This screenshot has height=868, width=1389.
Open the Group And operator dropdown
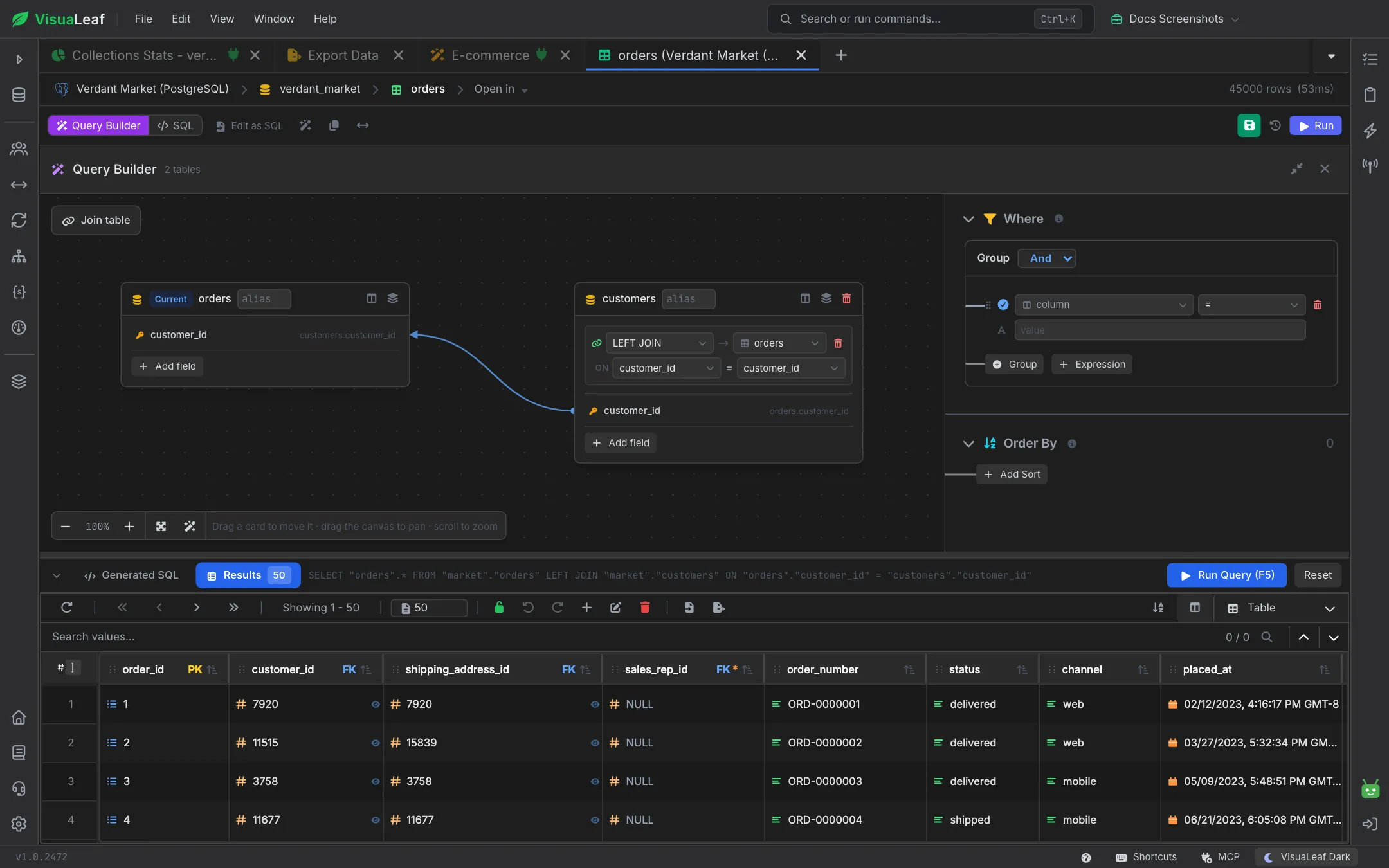[1047, 258]
